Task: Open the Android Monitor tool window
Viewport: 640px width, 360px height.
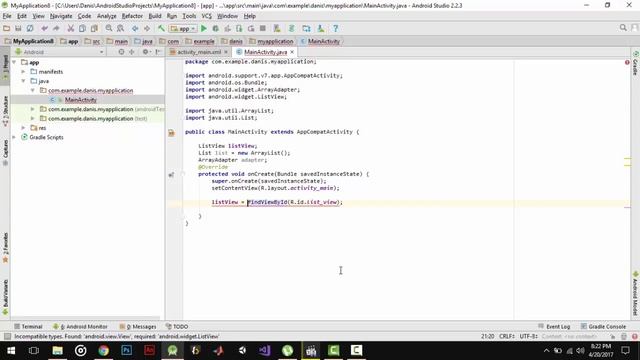Action: 80,327
